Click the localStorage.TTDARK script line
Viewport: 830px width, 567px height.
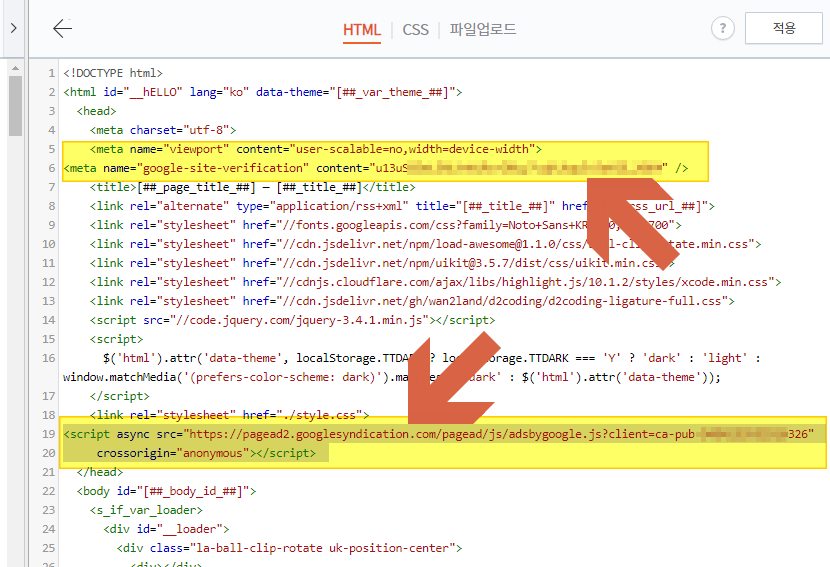[432, 358]
